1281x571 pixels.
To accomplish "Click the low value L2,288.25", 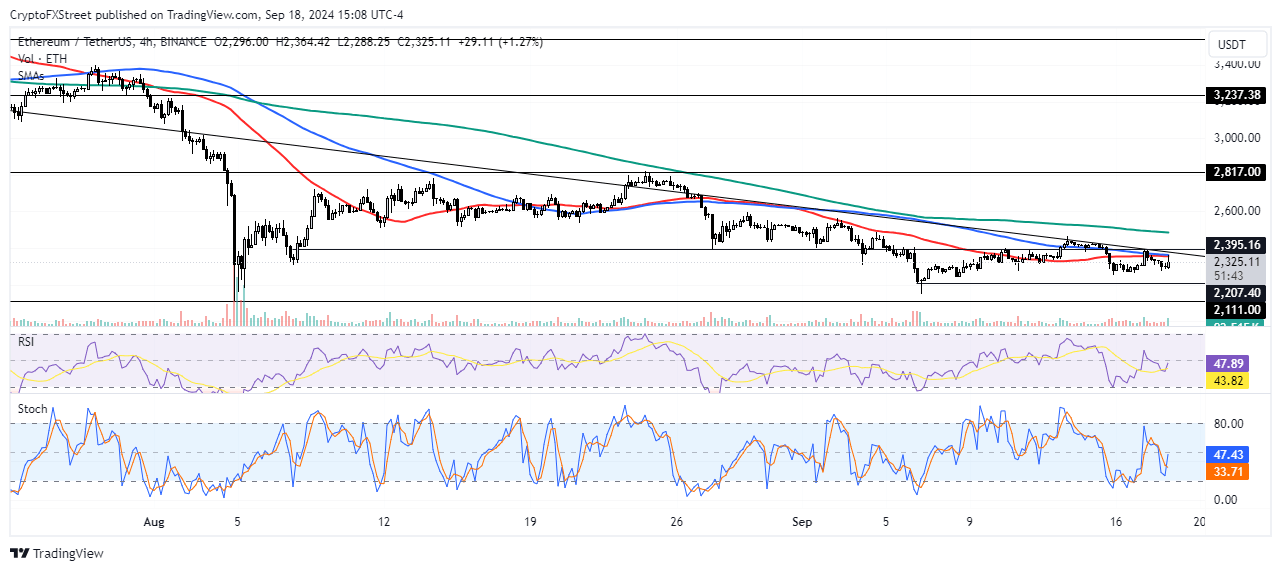I will pyautogui.click(x=364, y=42).
